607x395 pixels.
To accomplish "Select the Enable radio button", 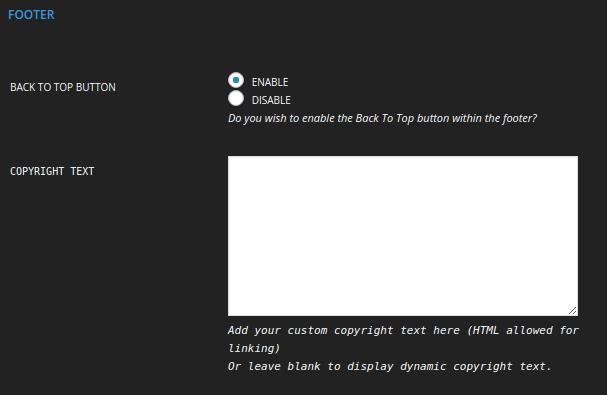I will 236,80.
